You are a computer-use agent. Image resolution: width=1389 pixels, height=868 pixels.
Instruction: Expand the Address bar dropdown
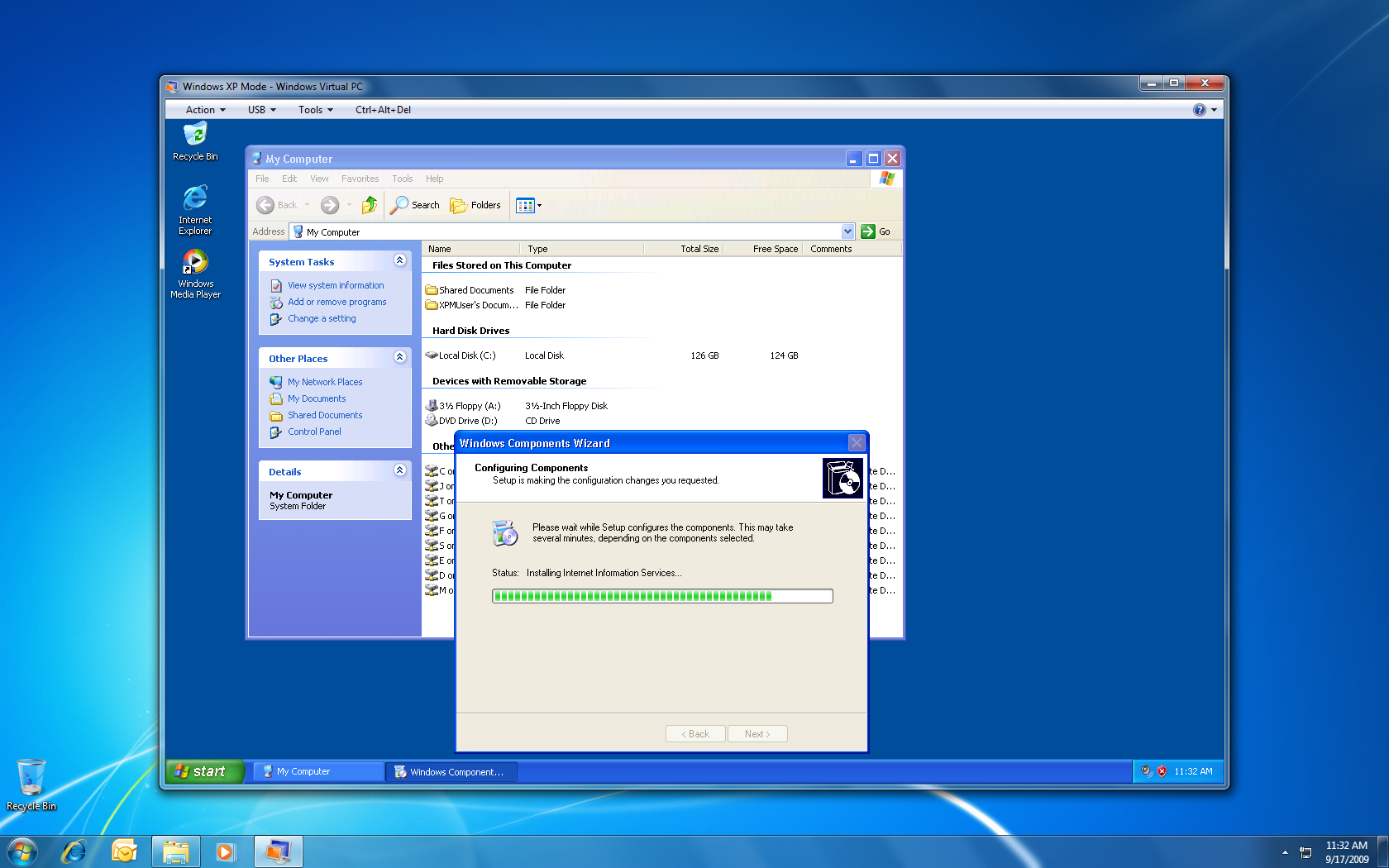tap(847, 231)
